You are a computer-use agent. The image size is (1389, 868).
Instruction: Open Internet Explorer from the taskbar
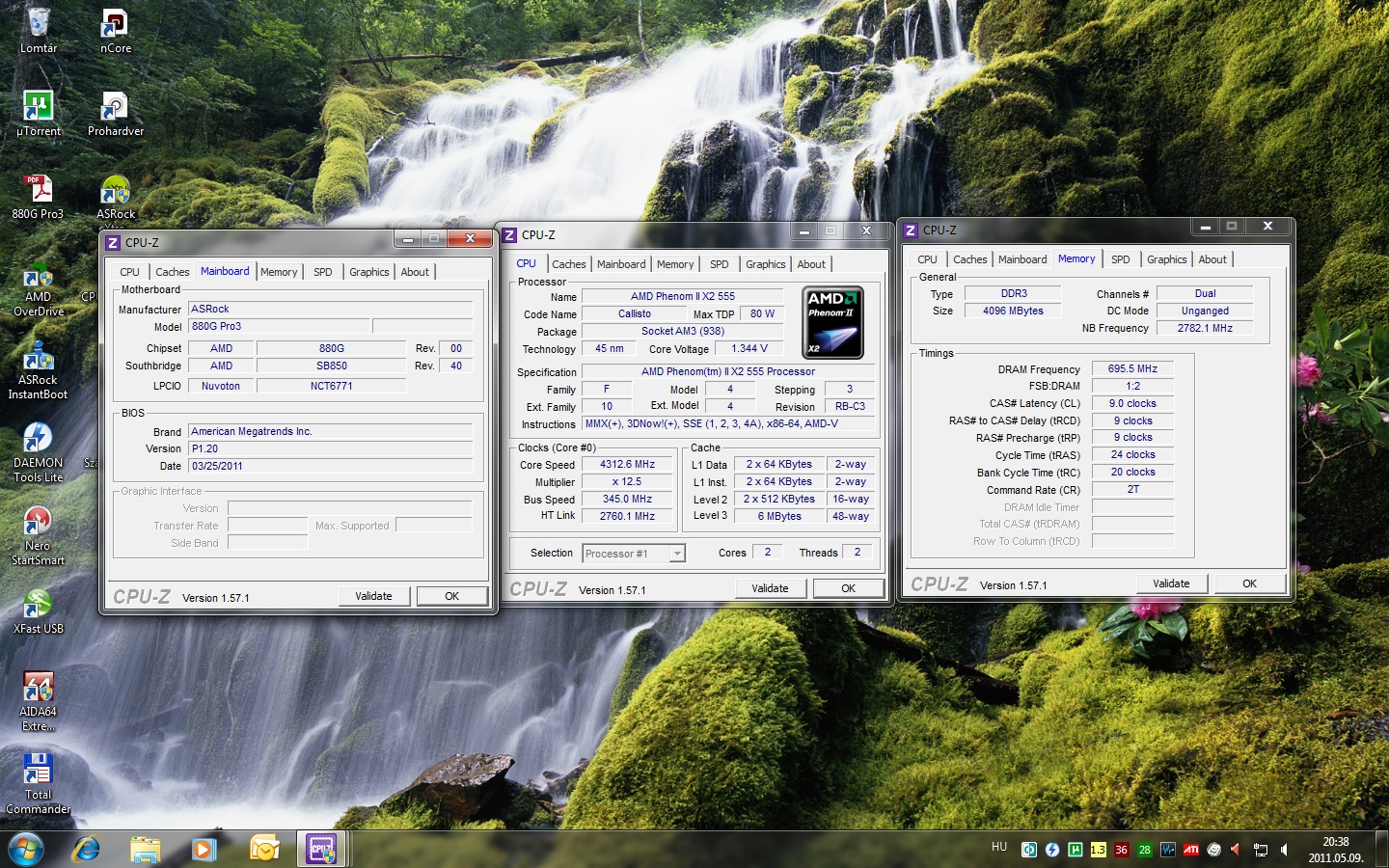tap(87, 849)
